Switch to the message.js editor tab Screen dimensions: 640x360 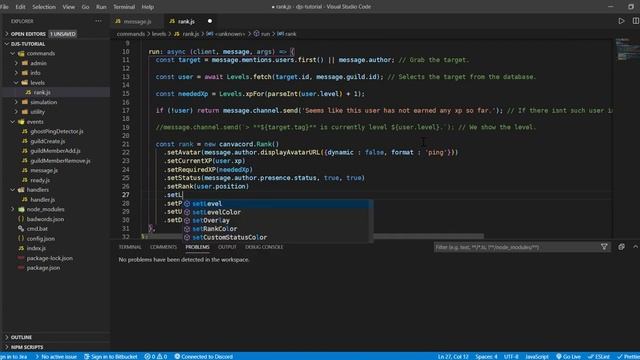pos(137,21)
